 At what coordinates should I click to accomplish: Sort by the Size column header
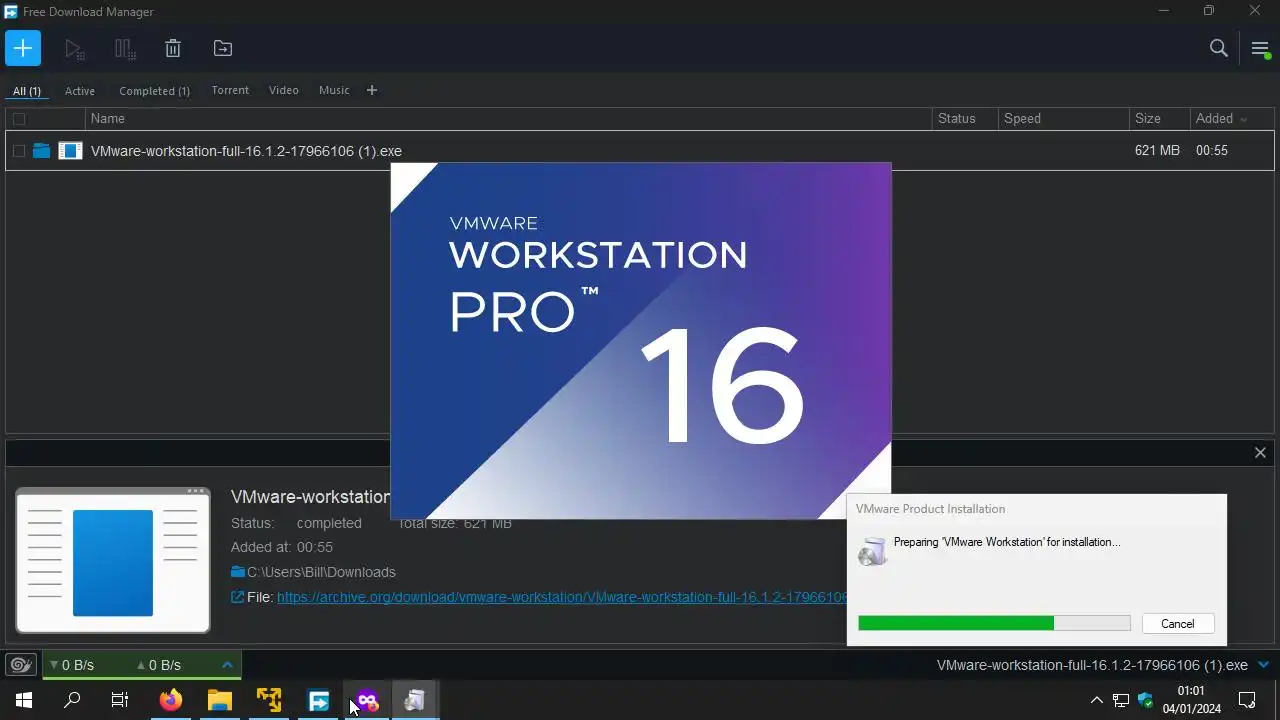coord(1148,118)
